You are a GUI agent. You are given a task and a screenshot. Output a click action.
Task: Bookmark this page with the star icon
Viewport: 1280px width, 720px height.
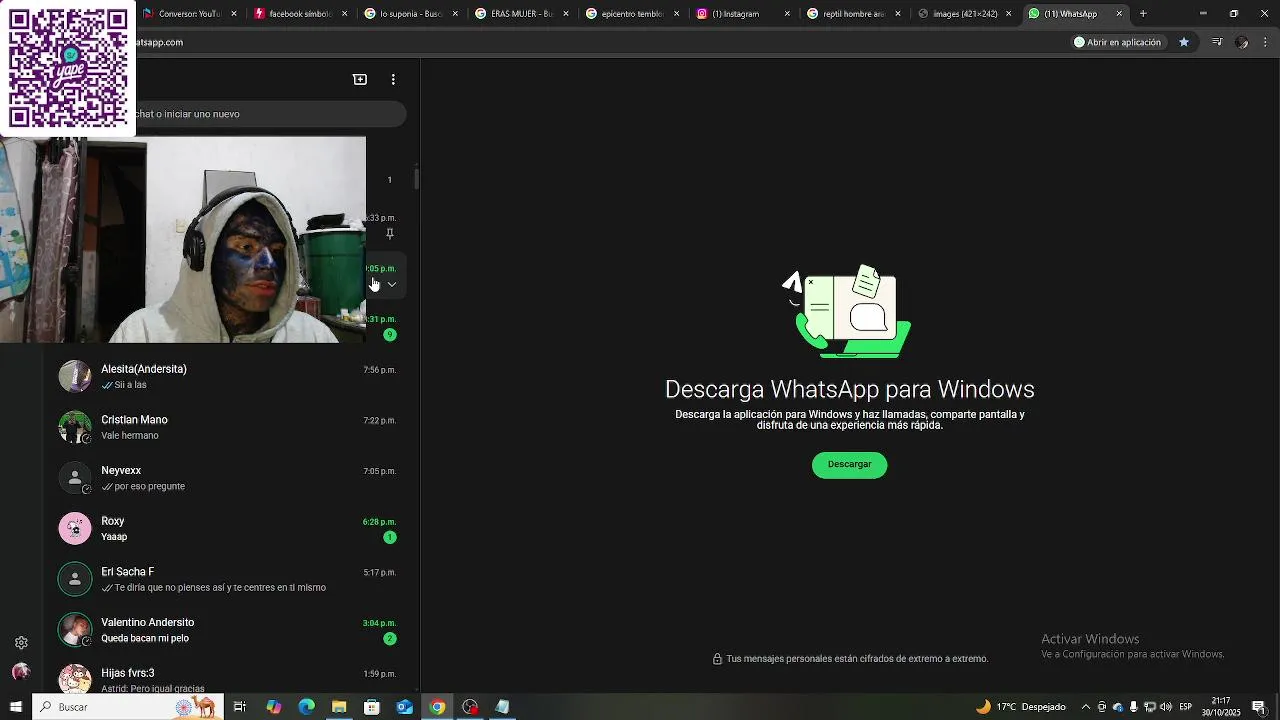(1184, 42)
